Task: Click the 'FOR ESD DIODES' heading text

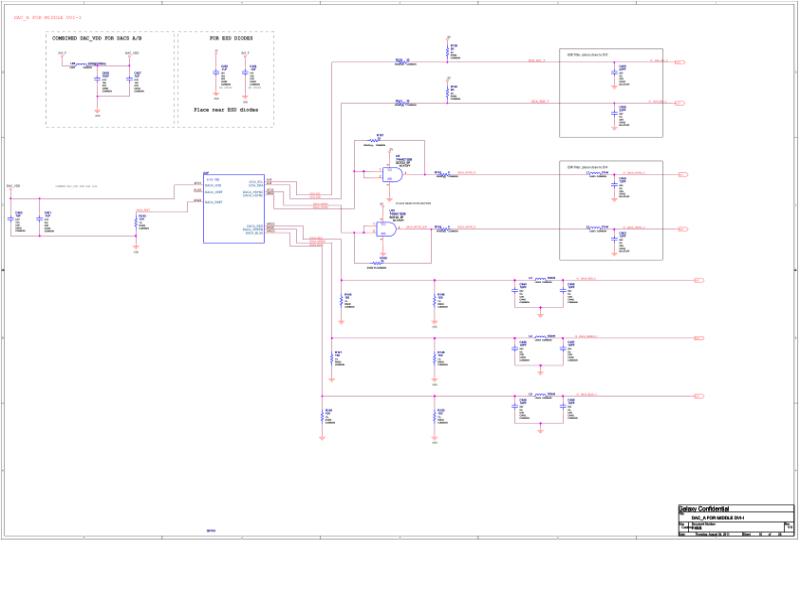Action: (x=231, y=38)
